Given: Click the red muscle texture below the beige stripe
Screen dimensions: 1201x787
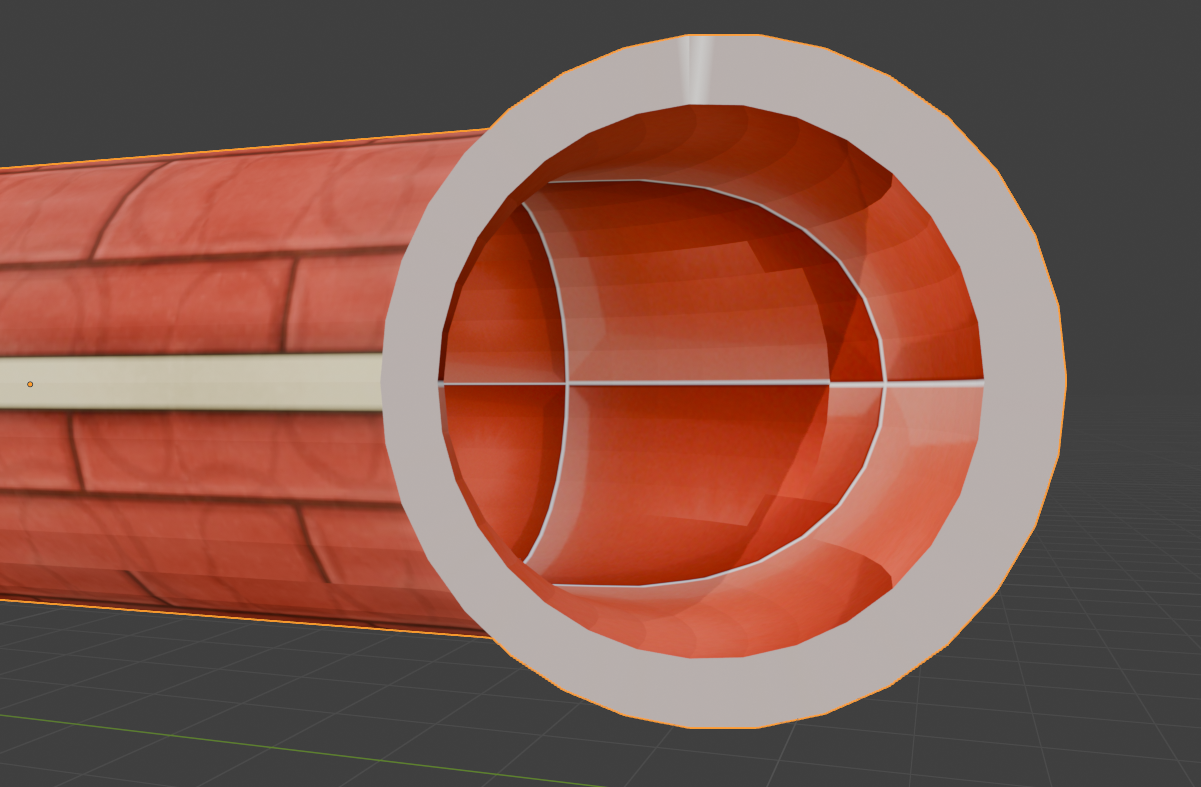Looking at the screenshot, I should pyautogui.click(x=200, y=460).
